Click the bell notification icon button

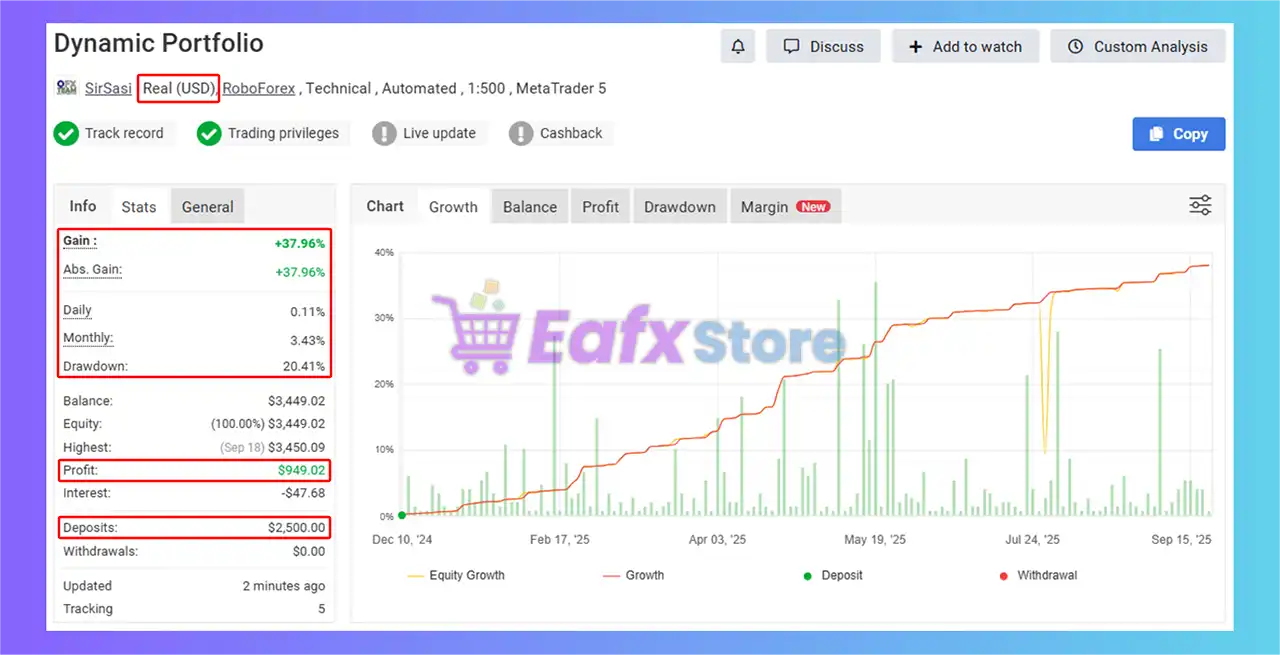(738, 46)
